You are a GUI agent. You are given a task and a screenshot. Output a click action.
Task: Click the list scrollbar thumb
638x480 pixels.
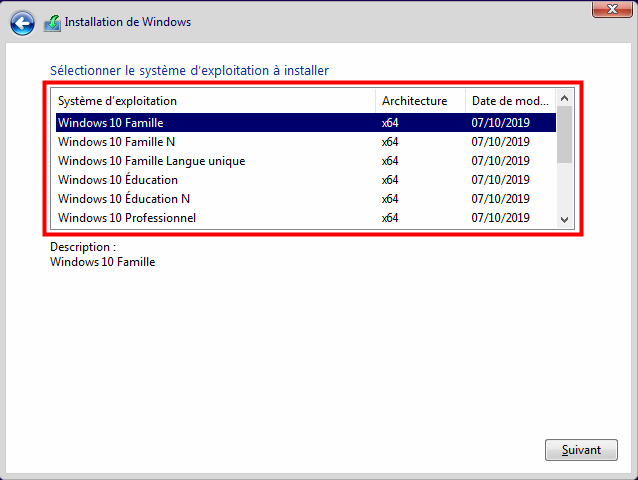pos(564,135)
